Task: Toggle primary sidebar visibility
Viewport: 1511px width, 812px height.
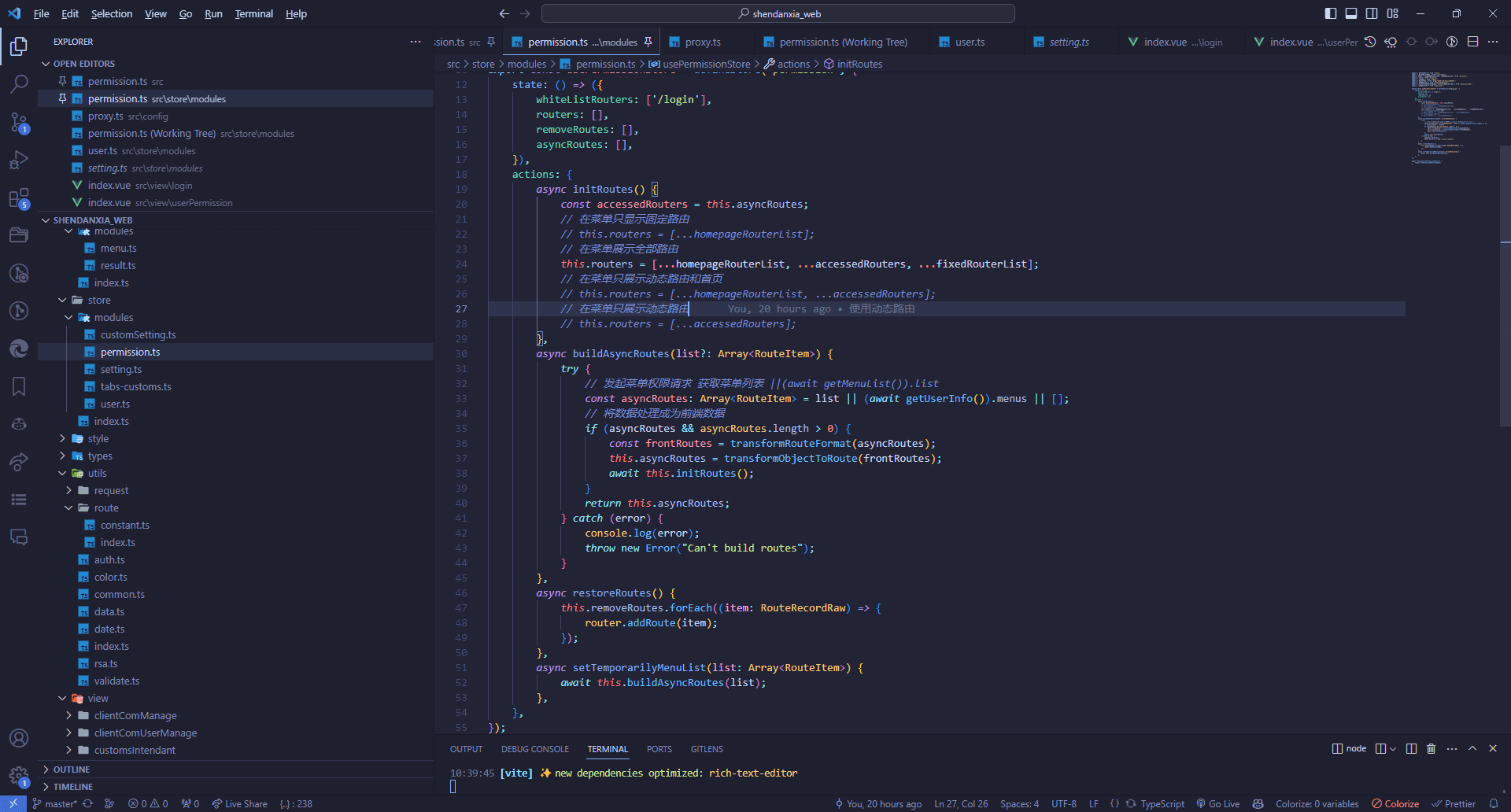Action: (1331, 13)
